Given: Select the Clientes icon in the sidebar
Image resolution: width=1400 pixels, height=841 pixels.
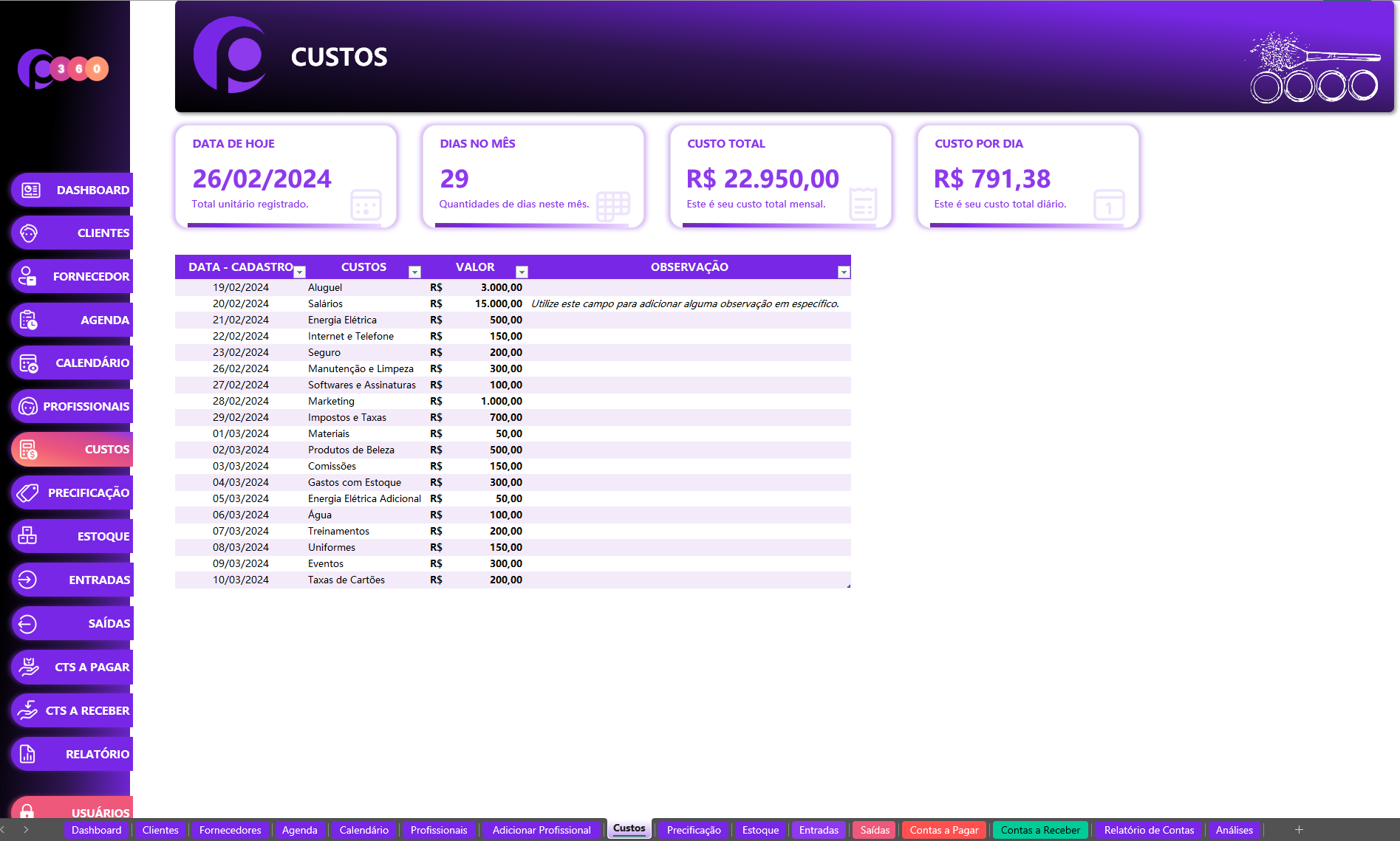Looking at the screenshot, I should tap(28, 233).
